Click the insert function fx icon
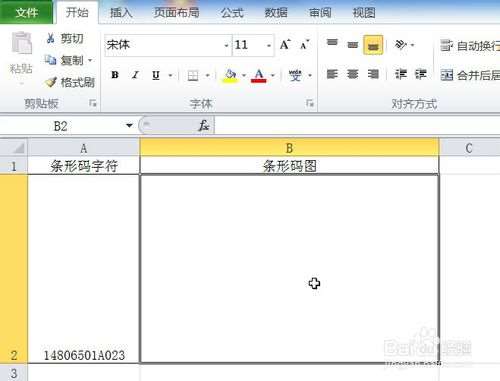Image resolution: width=500 pixels, height=381 pixels. [x=203, y=126]
